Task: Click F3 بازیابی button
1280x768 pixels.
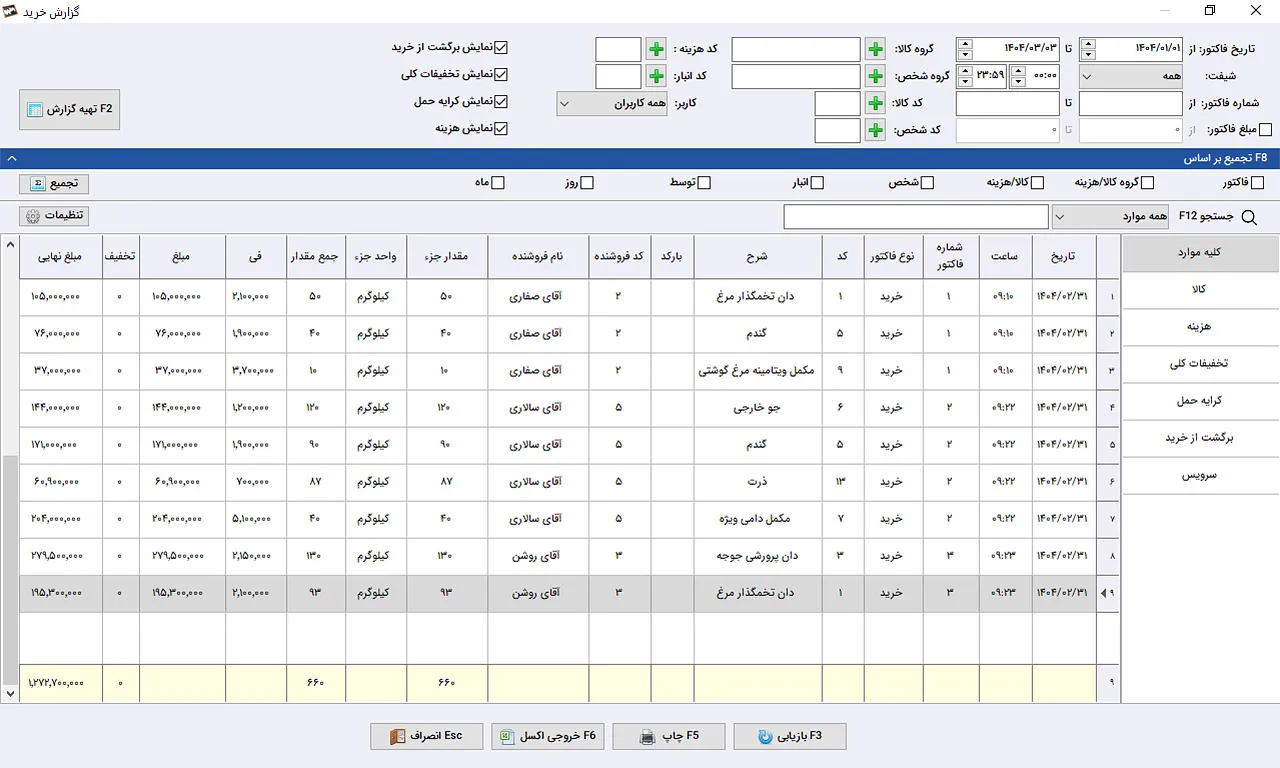Action: coord(790,737)
